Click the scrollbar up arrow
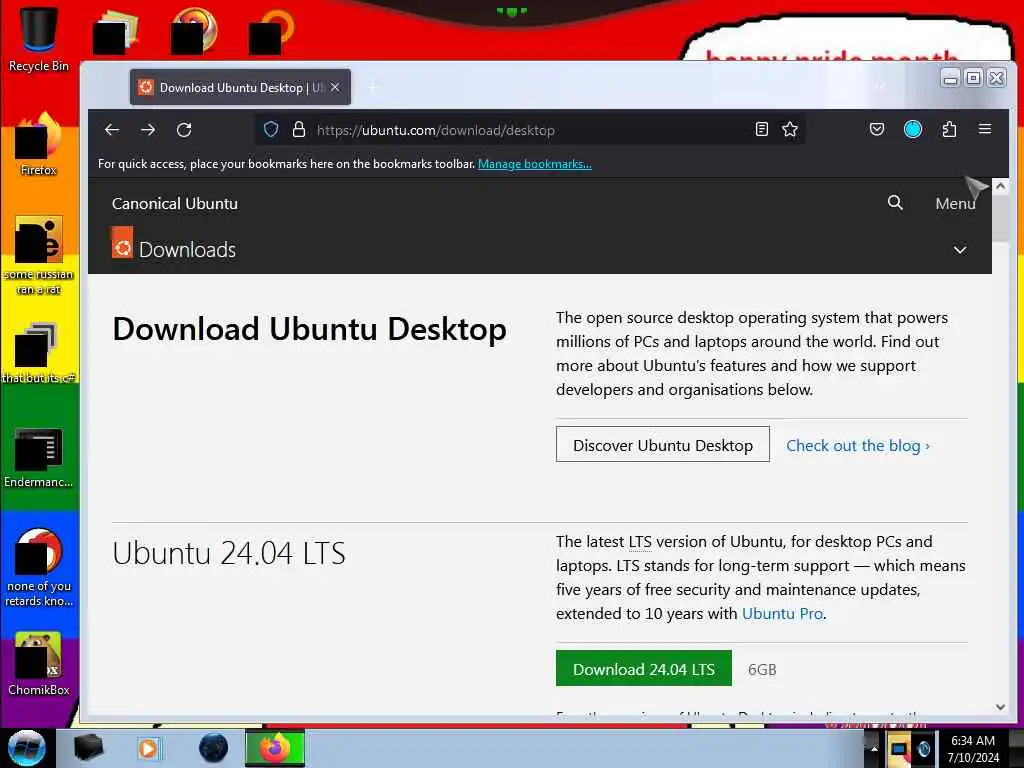 coord(1000,186)
